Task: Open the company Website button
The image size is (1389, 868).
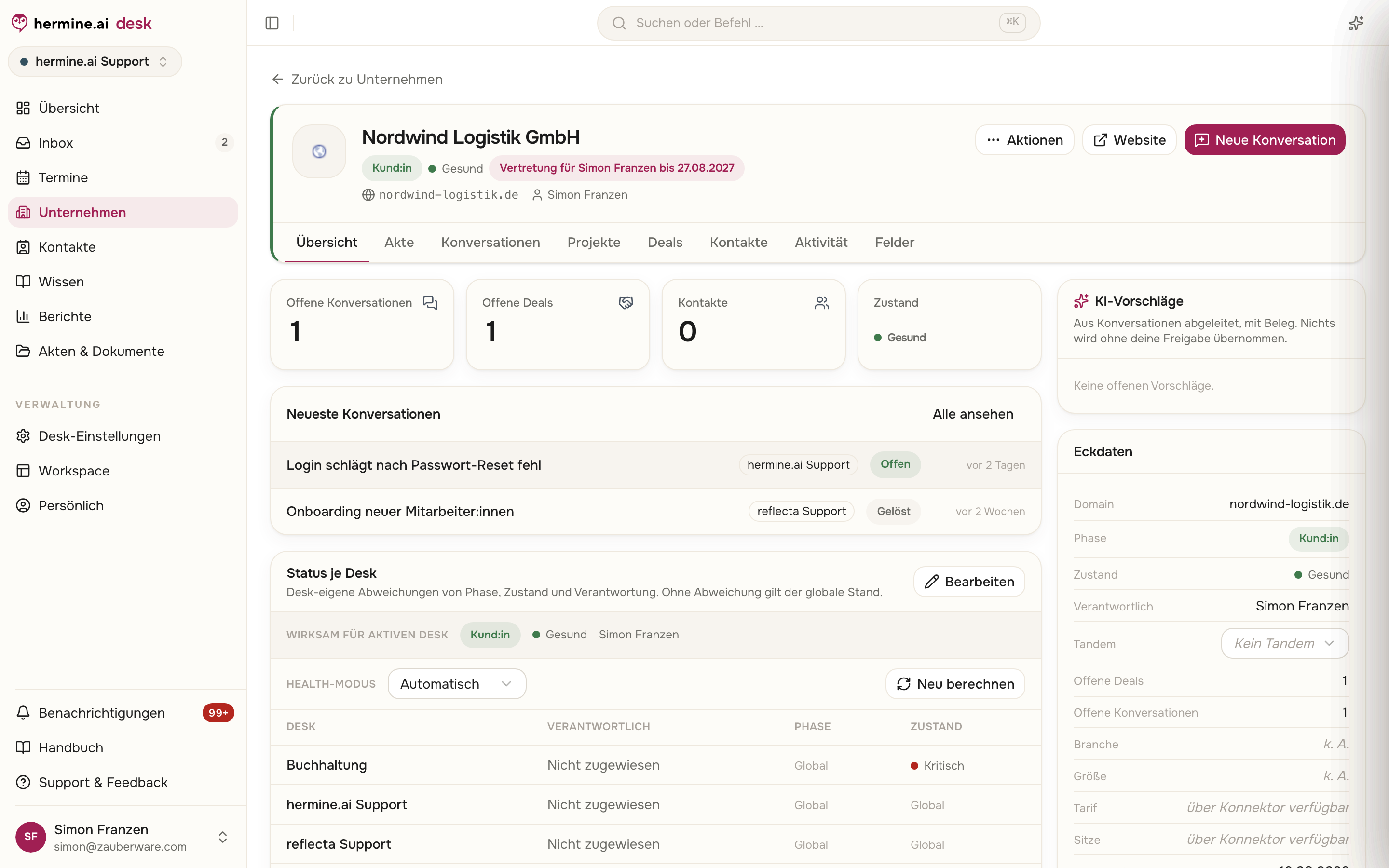Action: 1129,140
